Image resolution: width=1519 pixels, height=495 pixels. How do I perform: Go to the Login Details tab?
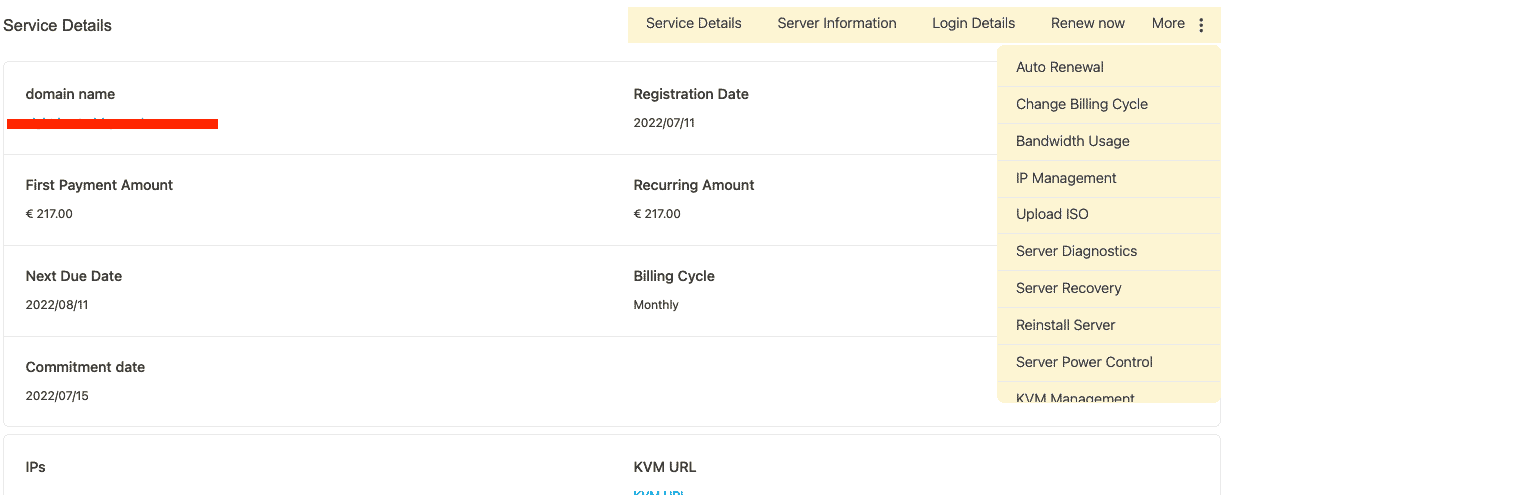tap(973, 24)
